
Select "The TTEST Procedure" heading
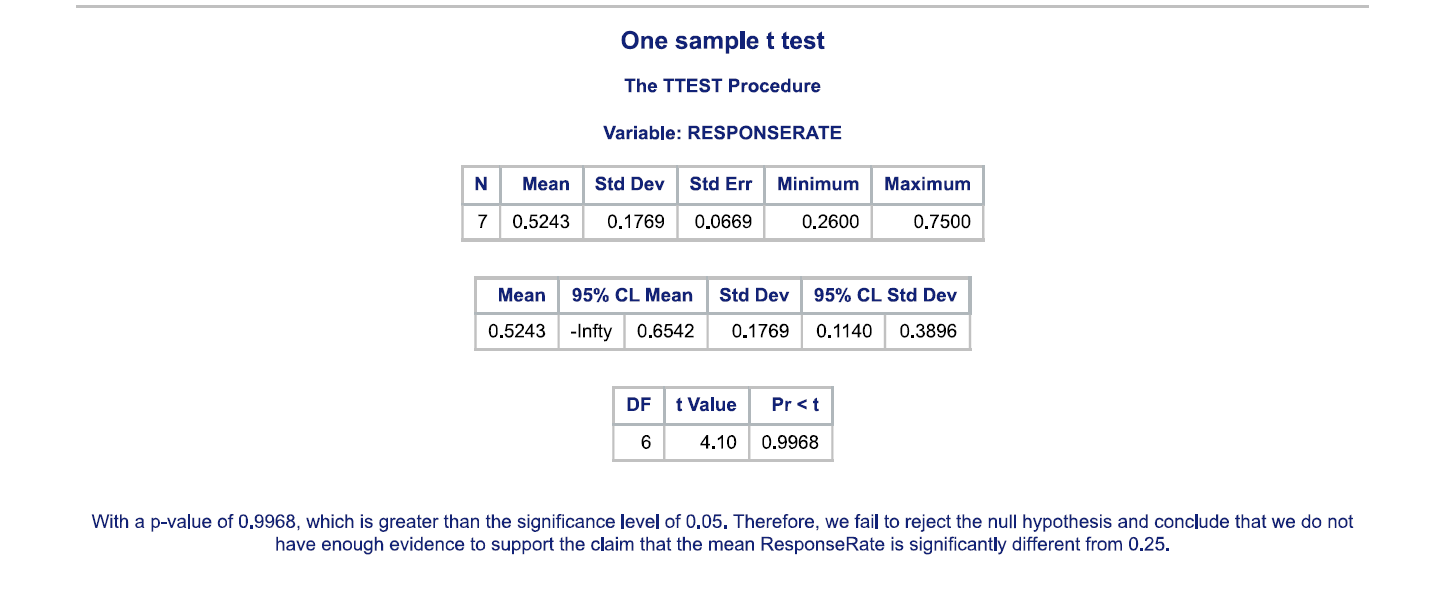[722, 86]
